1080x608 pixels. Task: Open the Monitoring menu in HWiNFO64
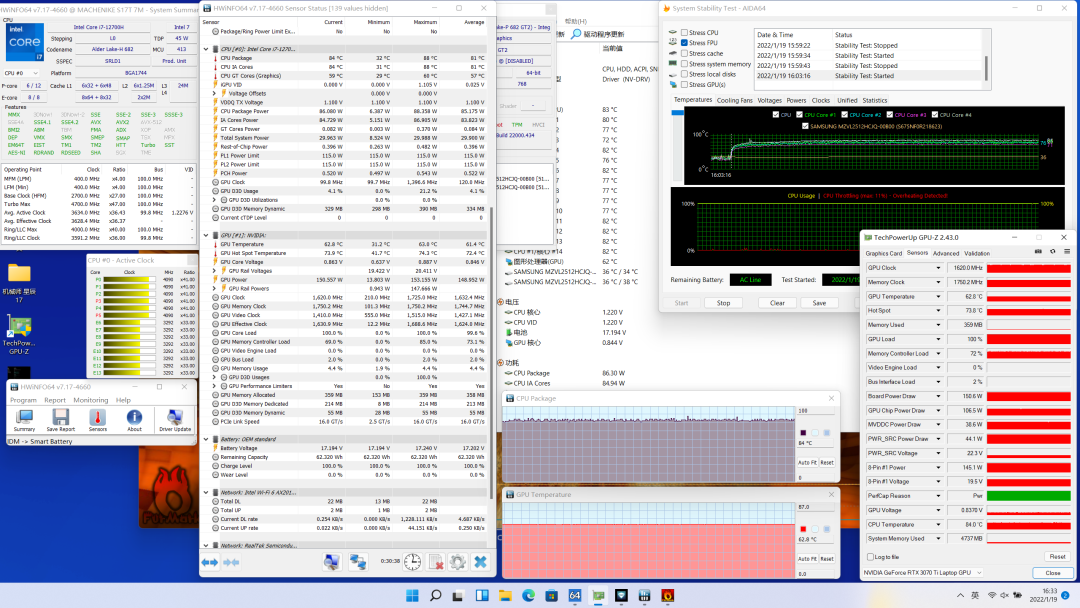click(90, 400)
